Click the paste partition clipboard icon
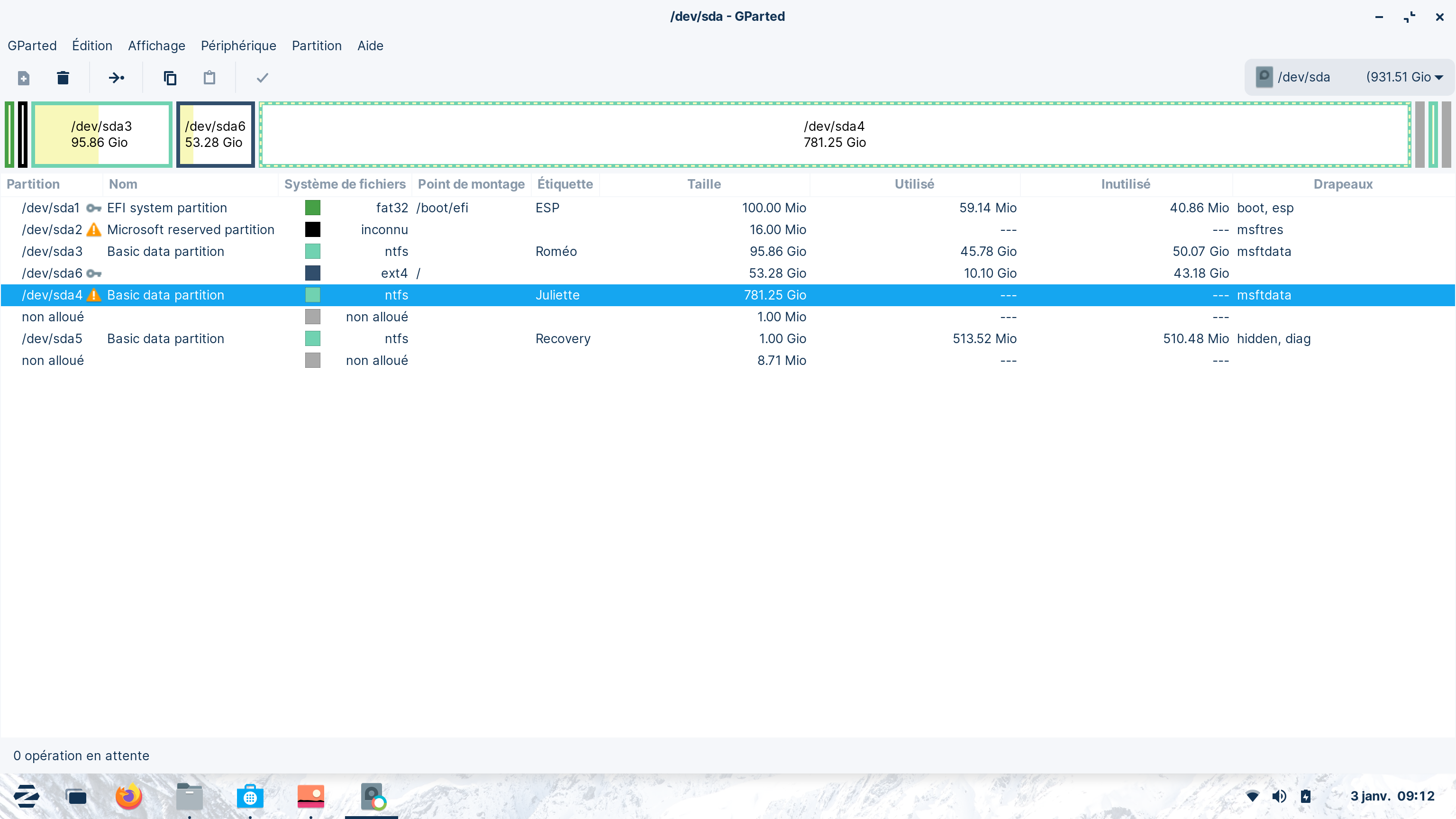Viewport: 1456px width, 819px height. pyautogui.click(x=209, y=78)
